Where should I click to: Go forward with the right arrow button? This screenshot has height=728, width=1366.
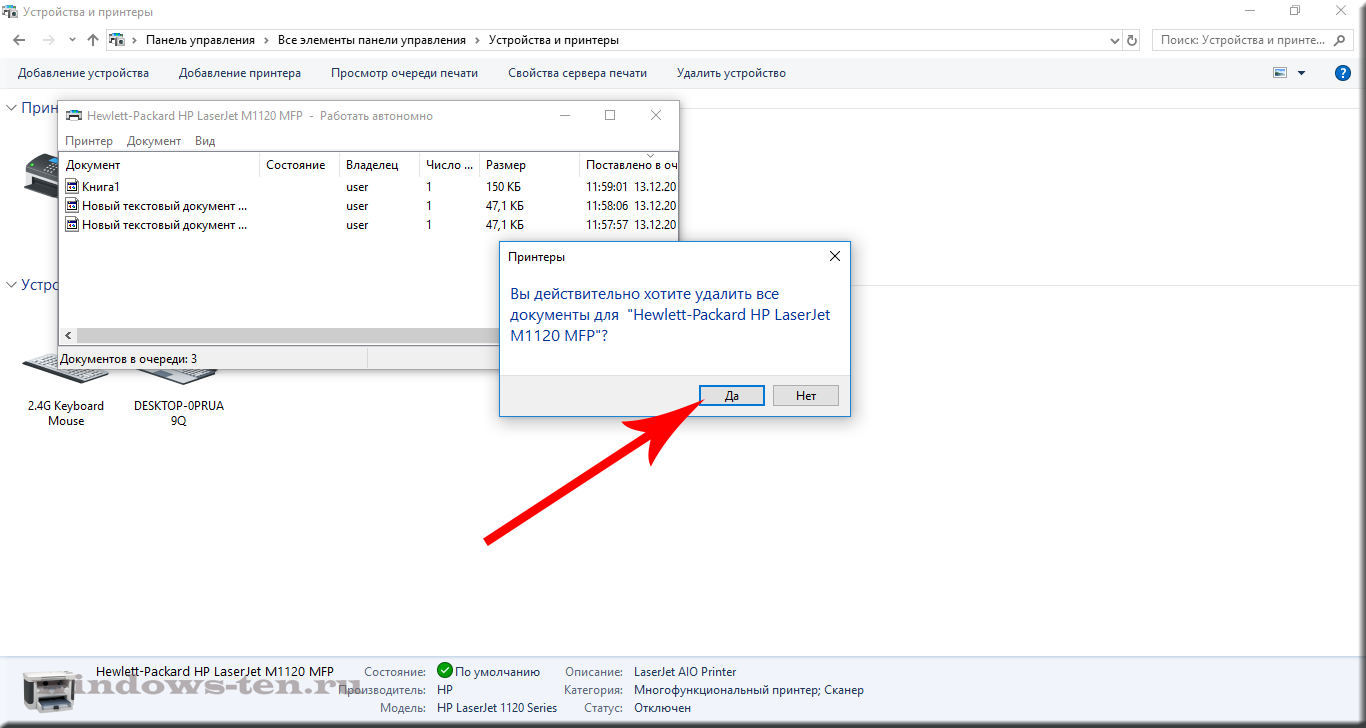[48, 40]
